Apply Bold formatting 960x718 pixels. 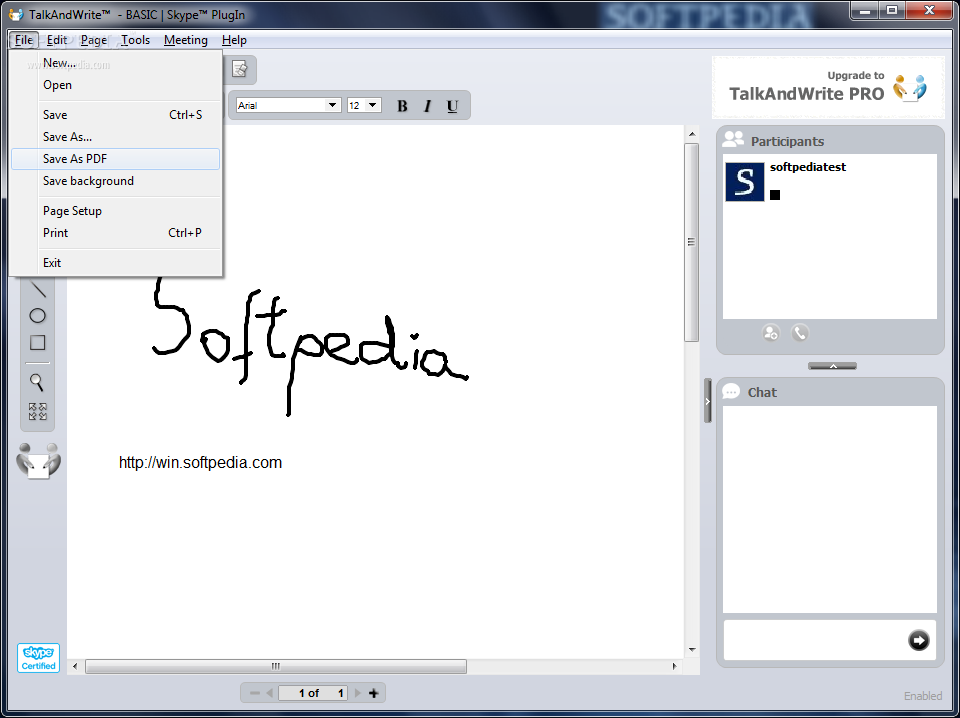point(402,106)
